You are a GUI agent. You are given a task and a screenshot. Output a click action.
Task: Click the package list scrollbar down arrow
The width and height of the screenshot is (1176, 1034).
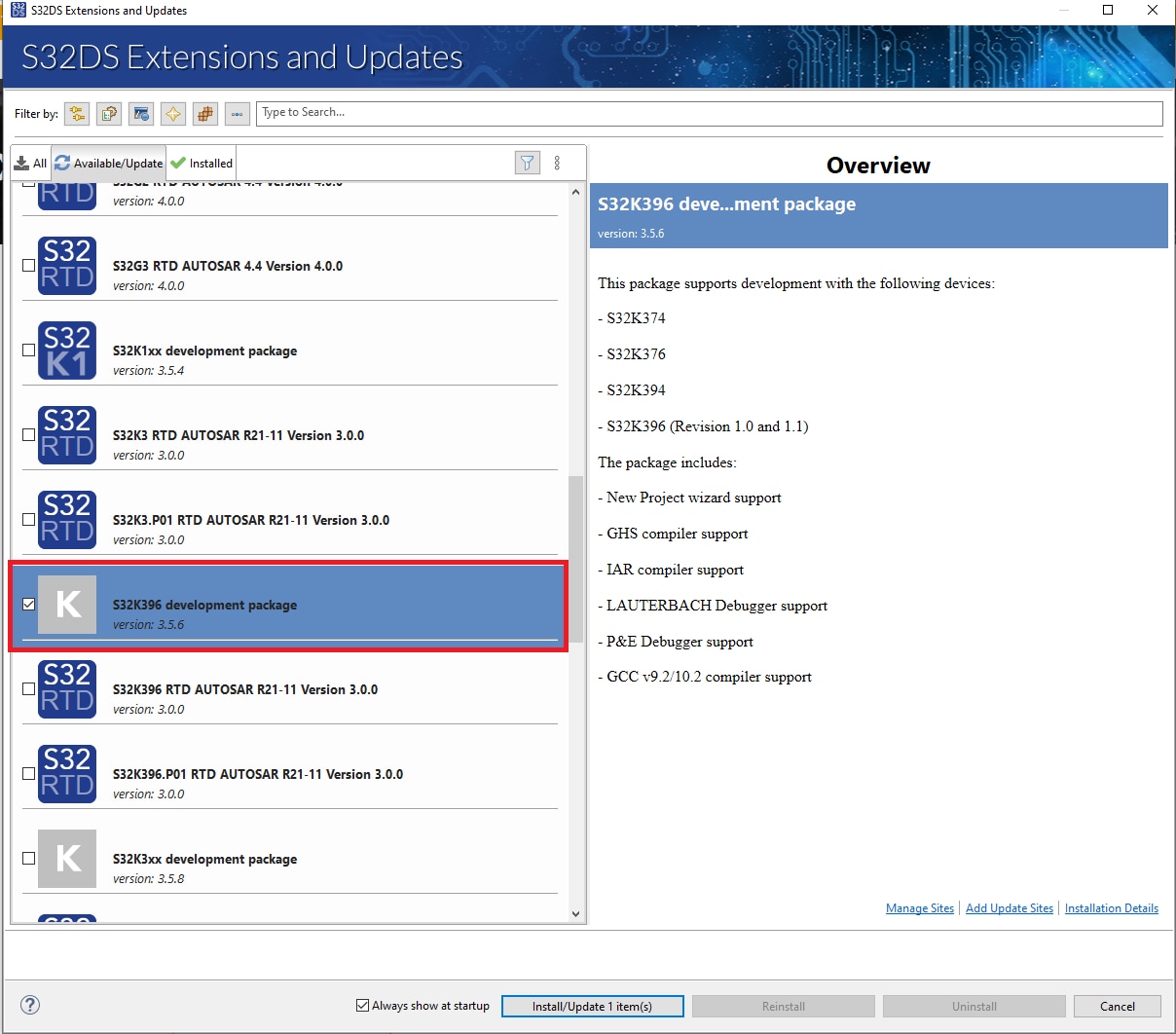click(x=575, y=913)
